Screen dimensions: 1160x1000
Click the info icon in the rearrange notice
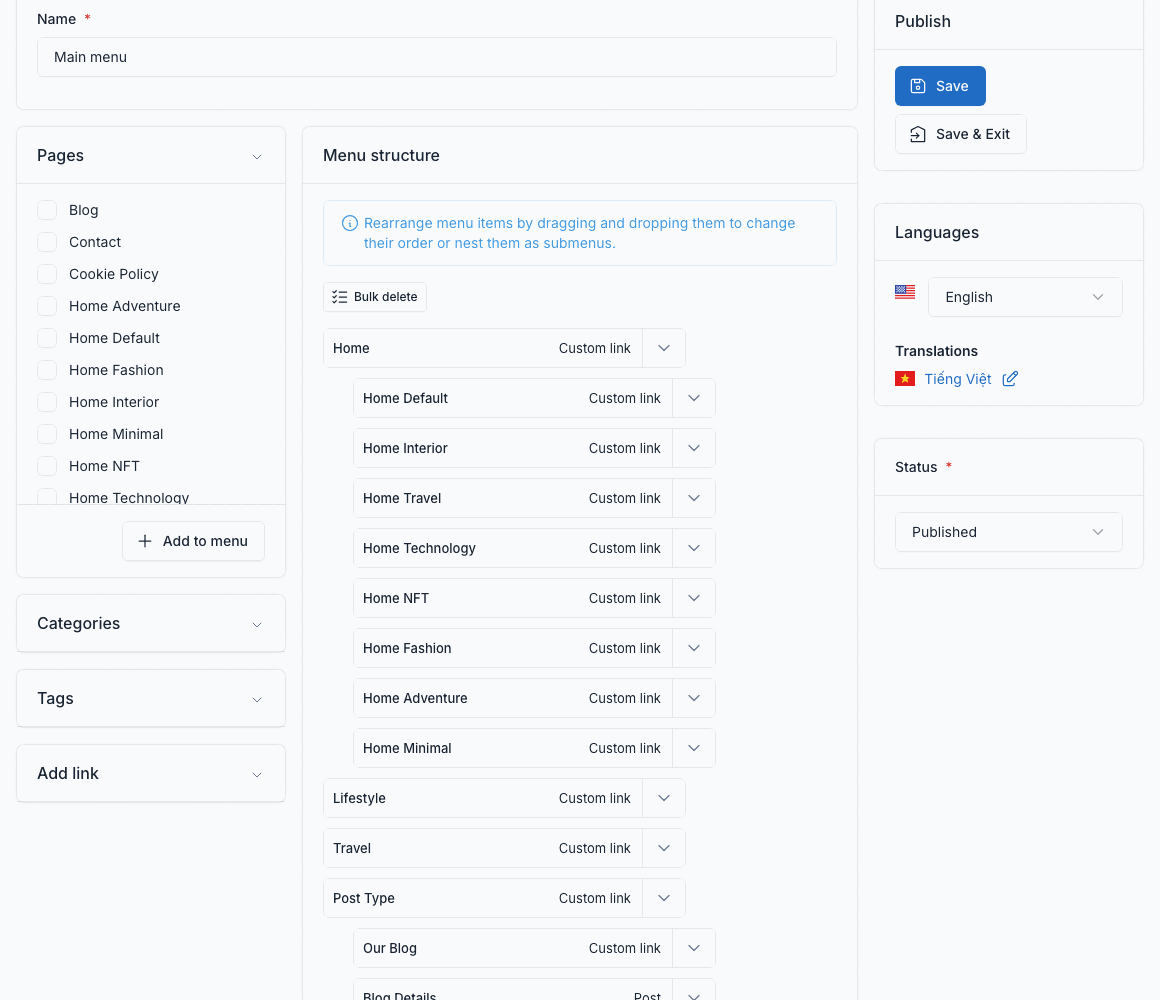pyautogui.click(x=350, y=223)
